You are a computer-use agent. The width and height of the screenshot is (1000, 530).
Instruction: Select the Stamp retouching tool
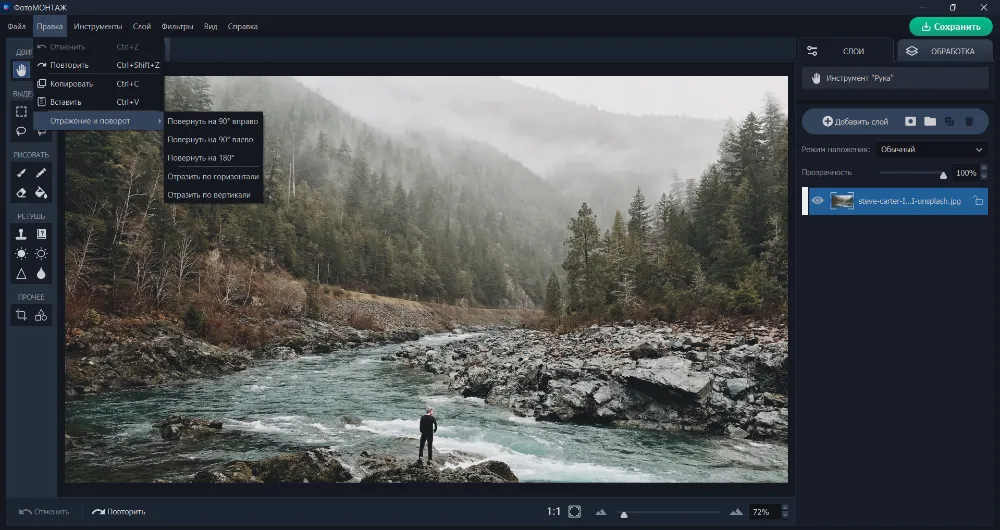(21, 234)
